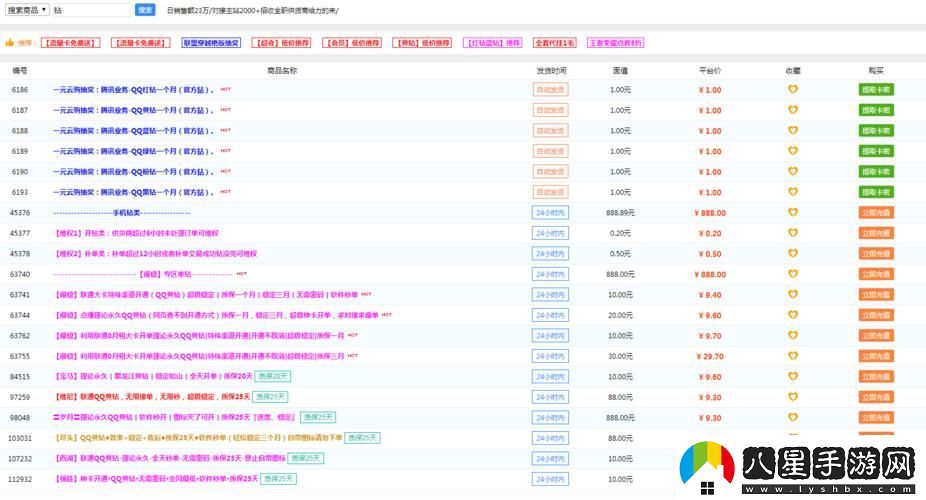Open product QQ蓝钻一个月 in row 6188
This screenshot has width=926, height=500.
pyautogui.click(x=134, y=130)
